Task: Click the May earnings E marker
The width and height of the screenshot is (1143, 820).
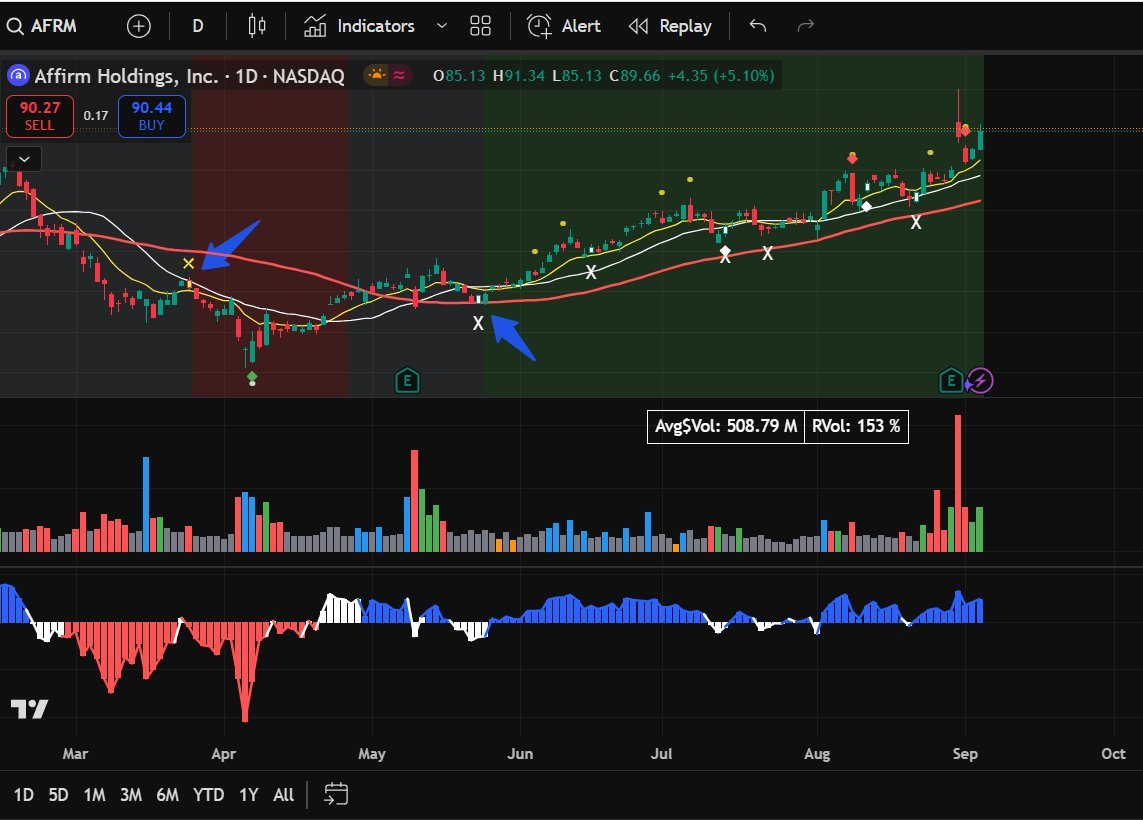Action: [406, 380]
